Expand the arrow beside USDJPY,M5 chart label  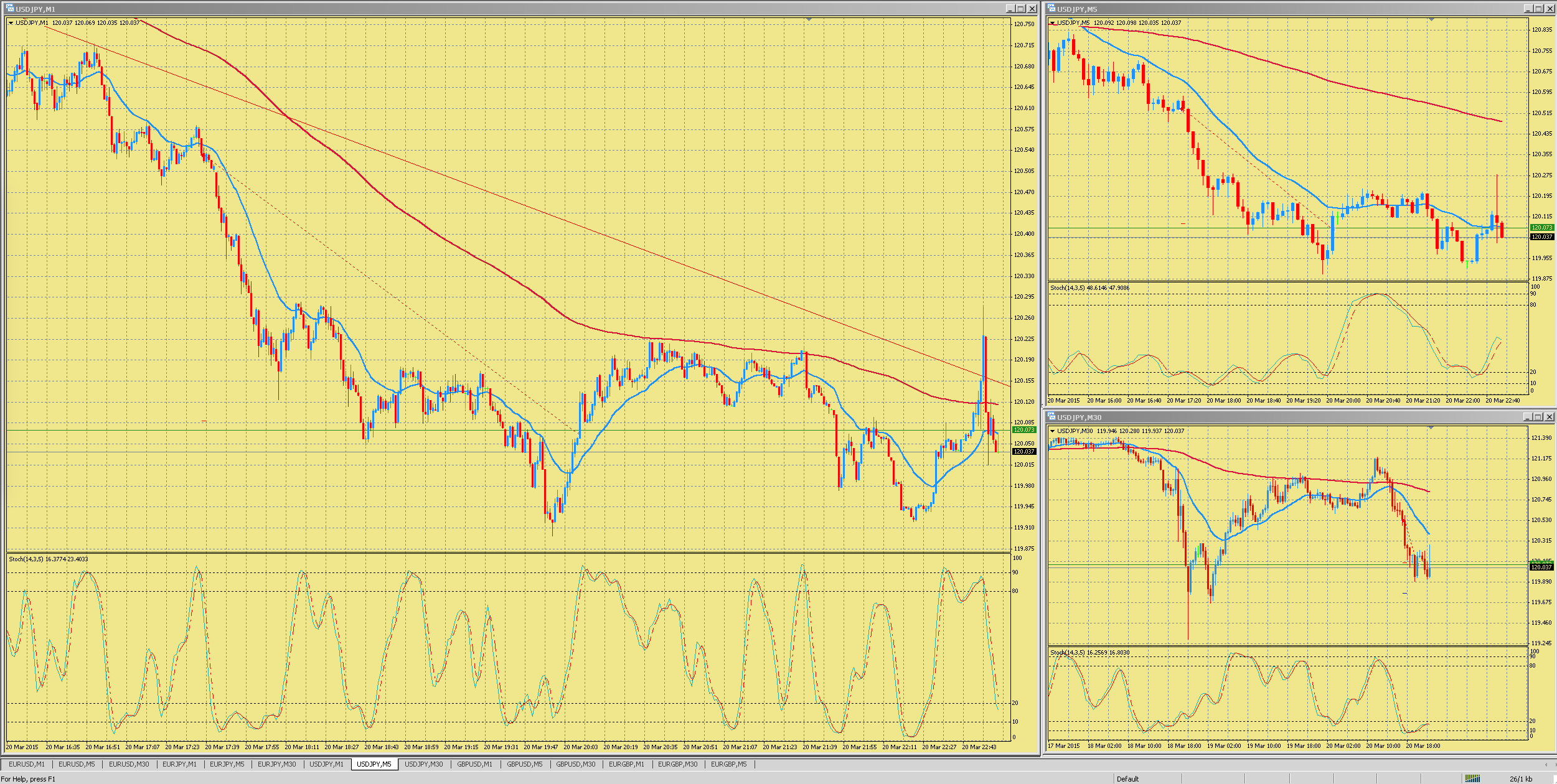[1053, 23]
